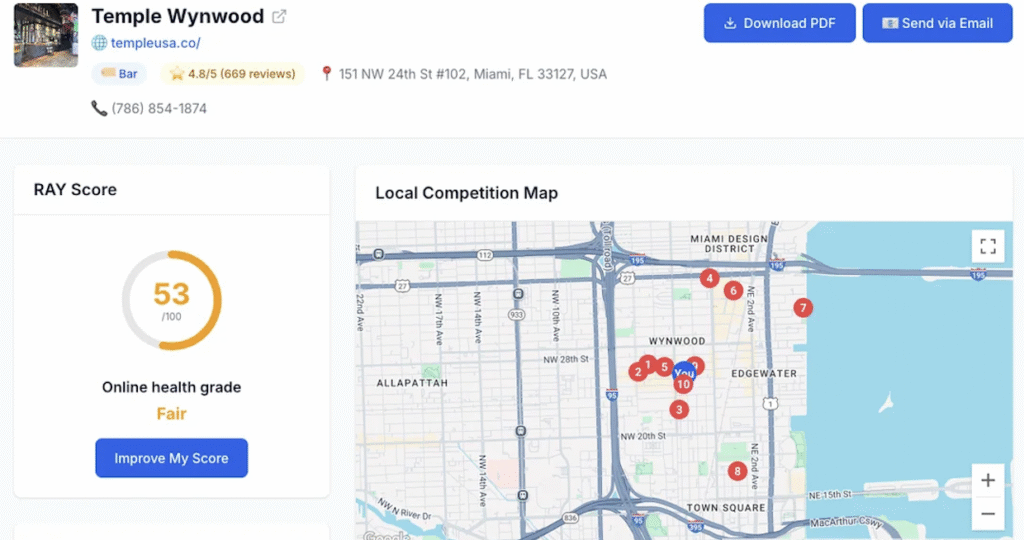Click the Improve My Score button

[x=171, y=458]
